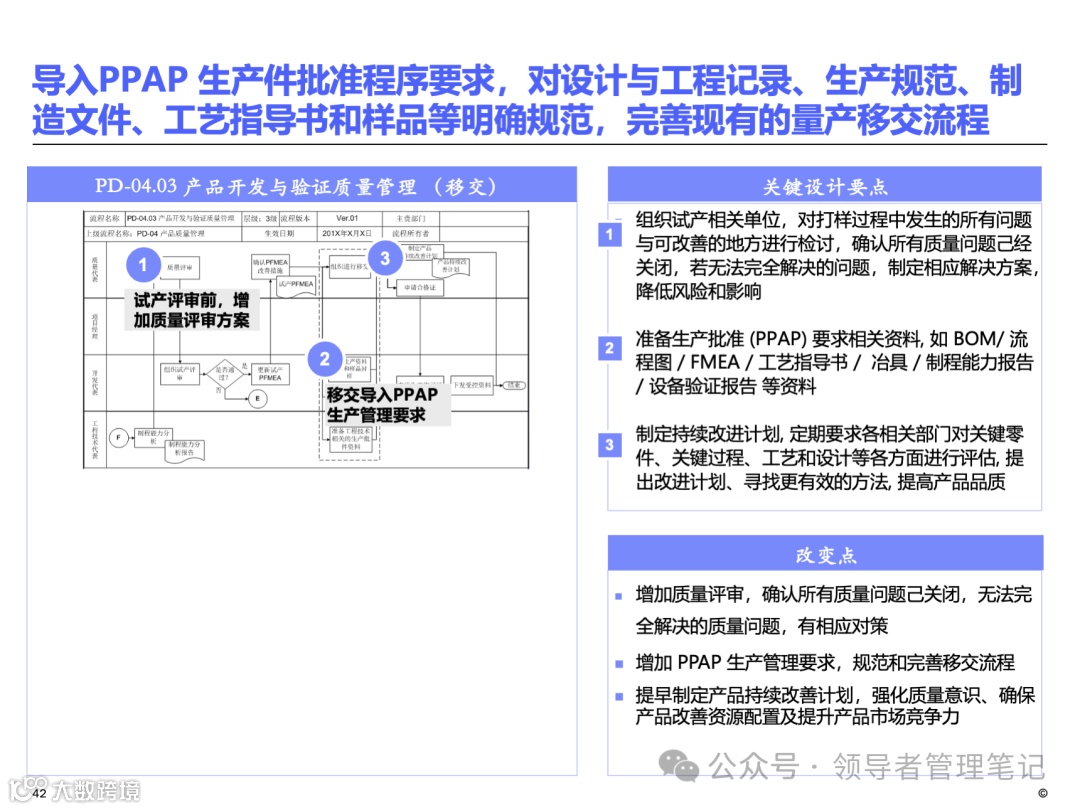Click the '项目经理' swimlane label
The height and width of the screenshot is (810, 1080).
click(x=95, y=326)
